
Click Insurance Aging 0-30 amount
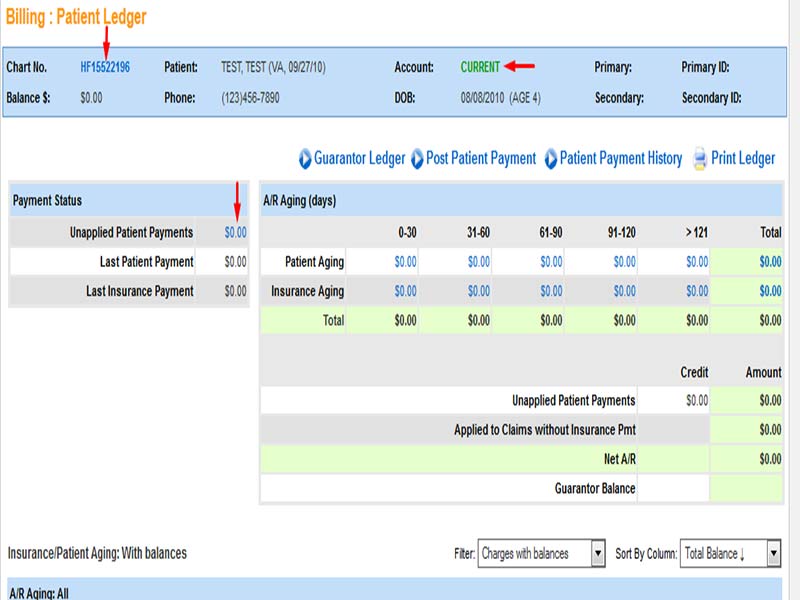click(x=405, y=291)
